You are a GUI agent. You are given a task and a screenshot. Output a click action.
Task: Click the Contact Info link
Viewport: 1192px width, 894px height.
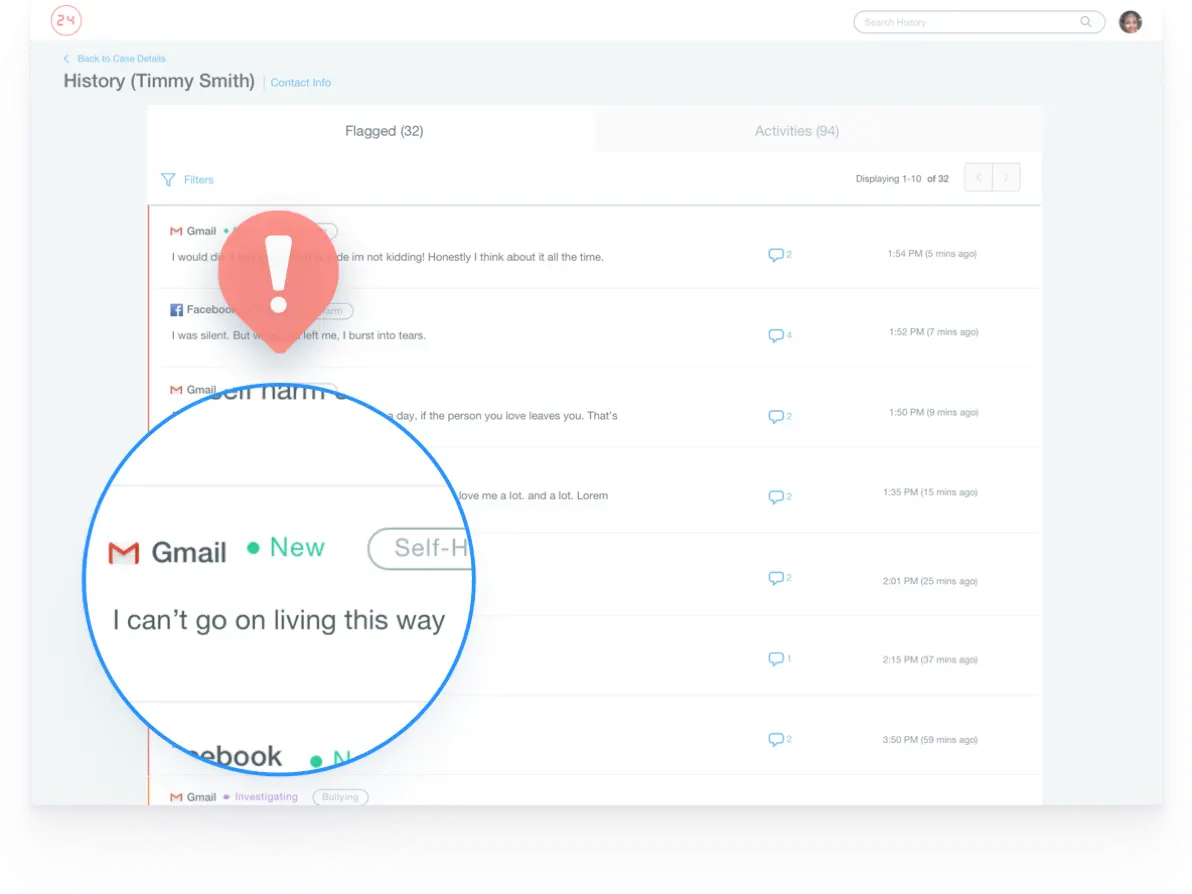[x=300, y=82]
